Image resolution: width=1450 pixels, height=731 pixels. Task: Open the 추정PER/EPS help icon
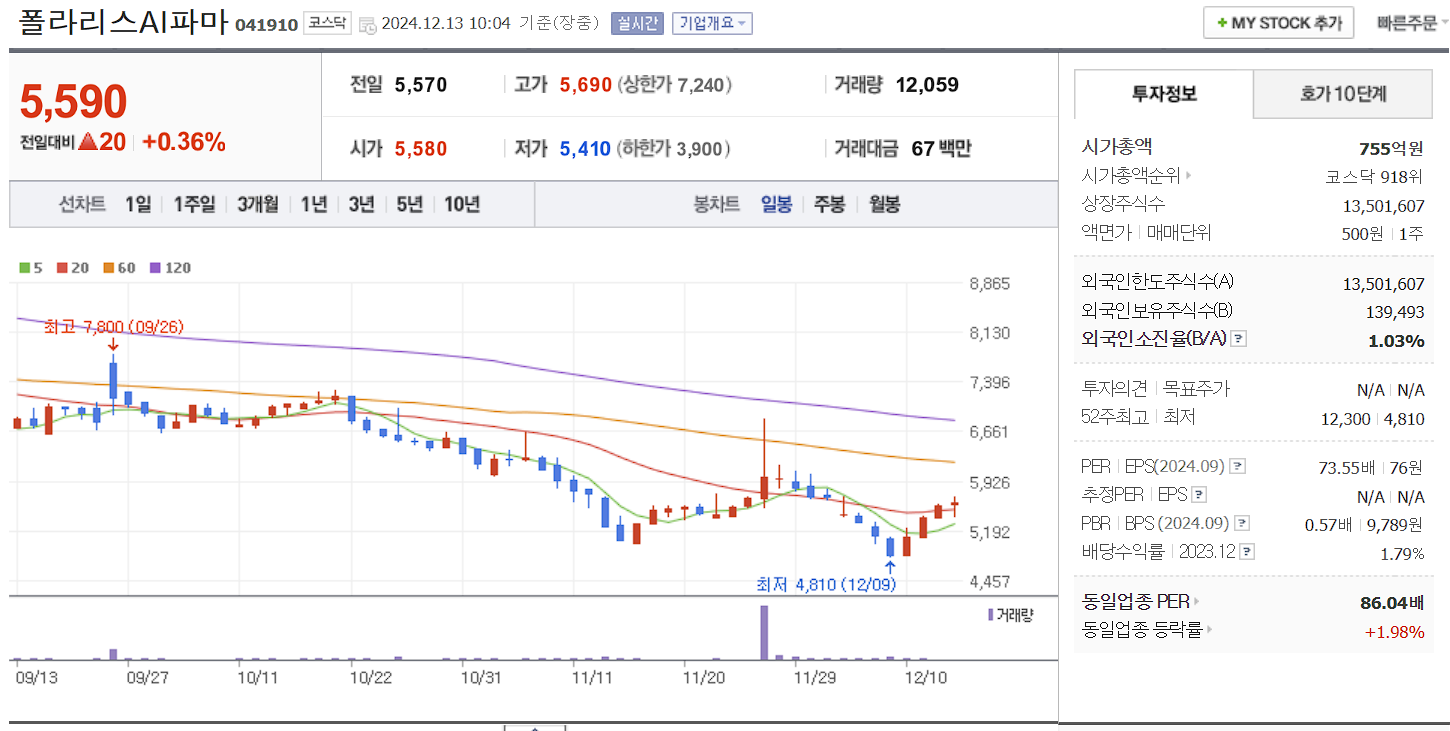(x=1199, y=495)
